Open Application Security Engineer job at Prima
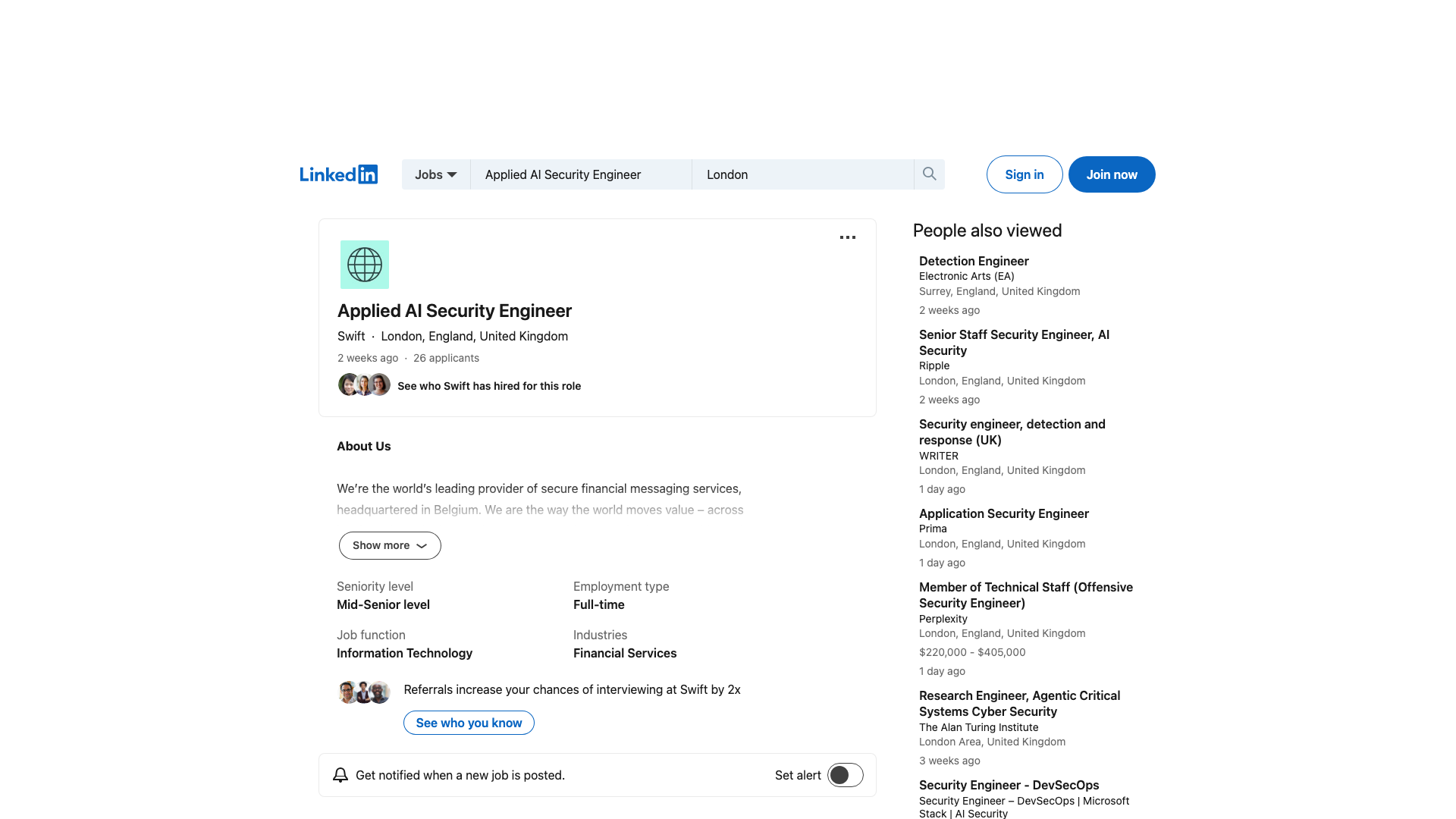Screen dimensions: 1456x819 click(x=1004, y=513)
